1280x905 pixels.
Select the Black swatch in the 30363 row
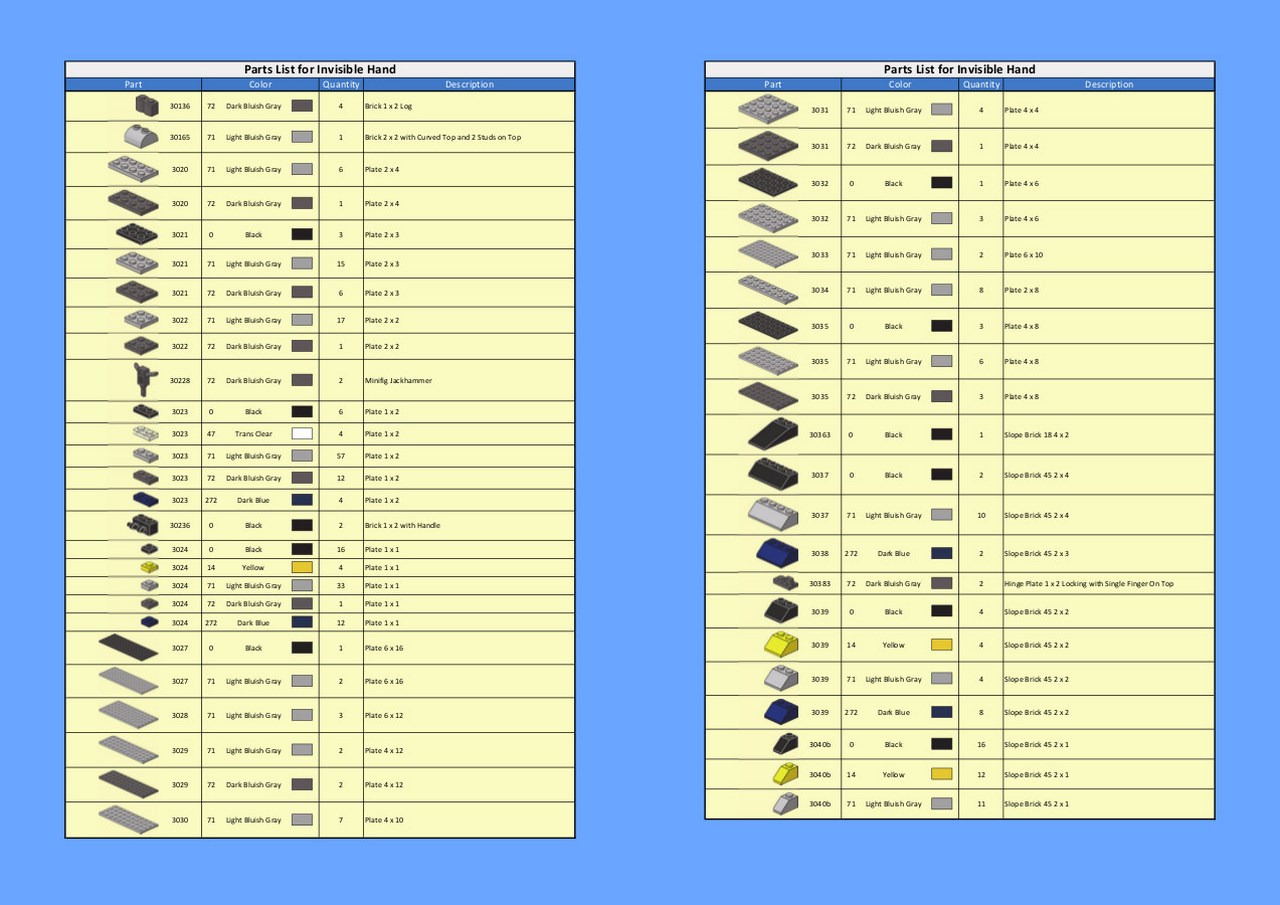pyautogui.click(x=942, y=434)
